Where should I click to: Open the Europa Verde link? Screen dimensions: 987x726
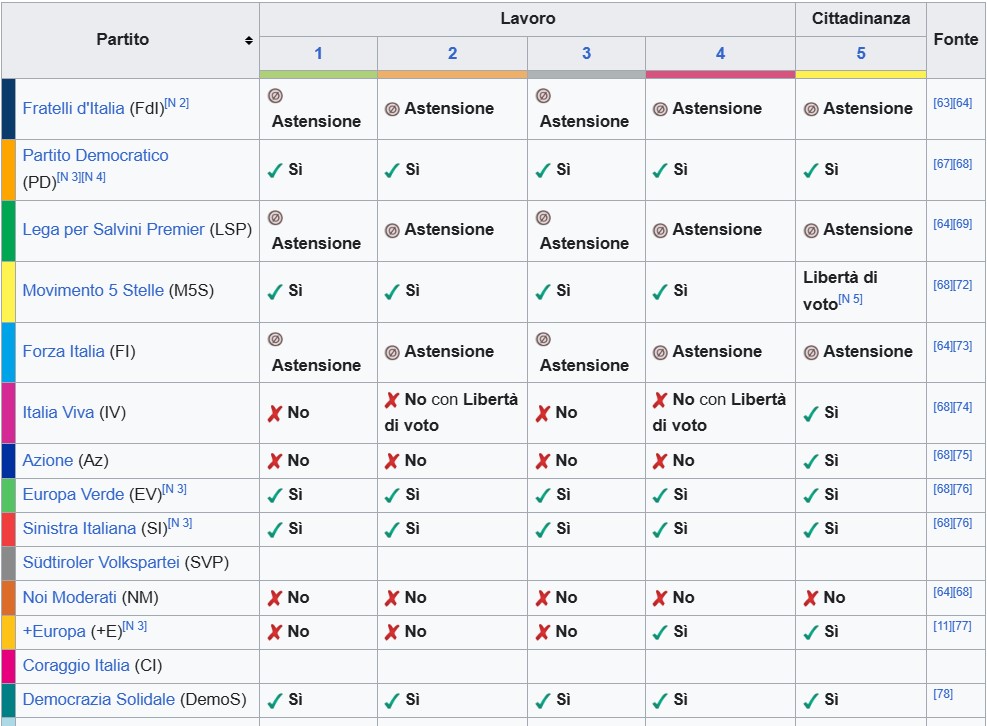coord(73,494)
